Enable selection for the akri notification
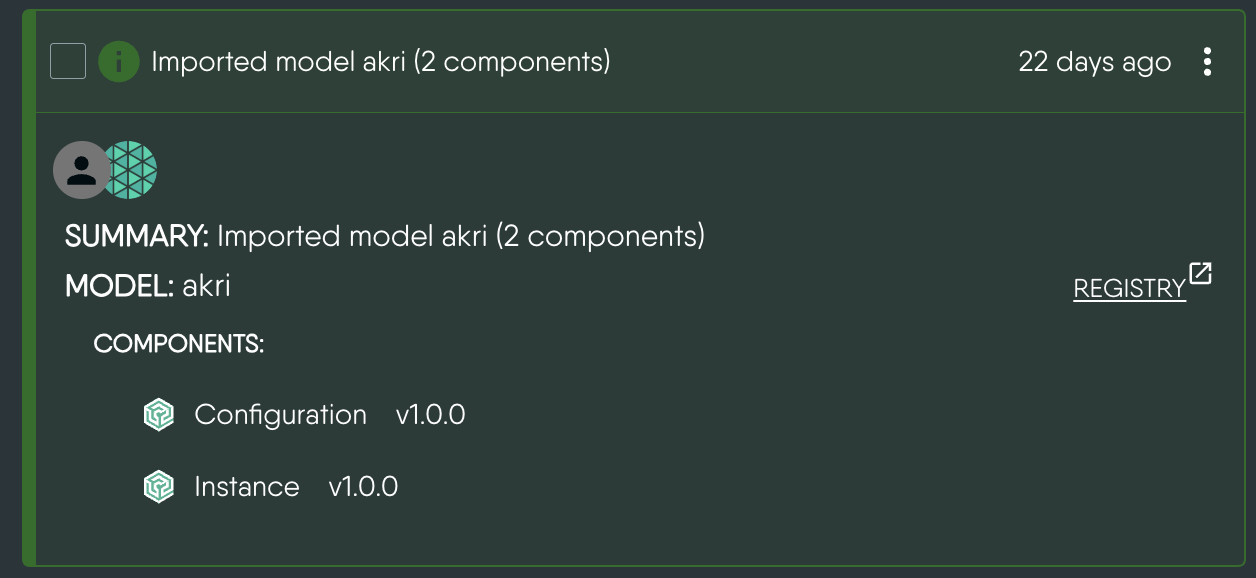This screenshot has height=578, width=1256. [x=68, y=61]
